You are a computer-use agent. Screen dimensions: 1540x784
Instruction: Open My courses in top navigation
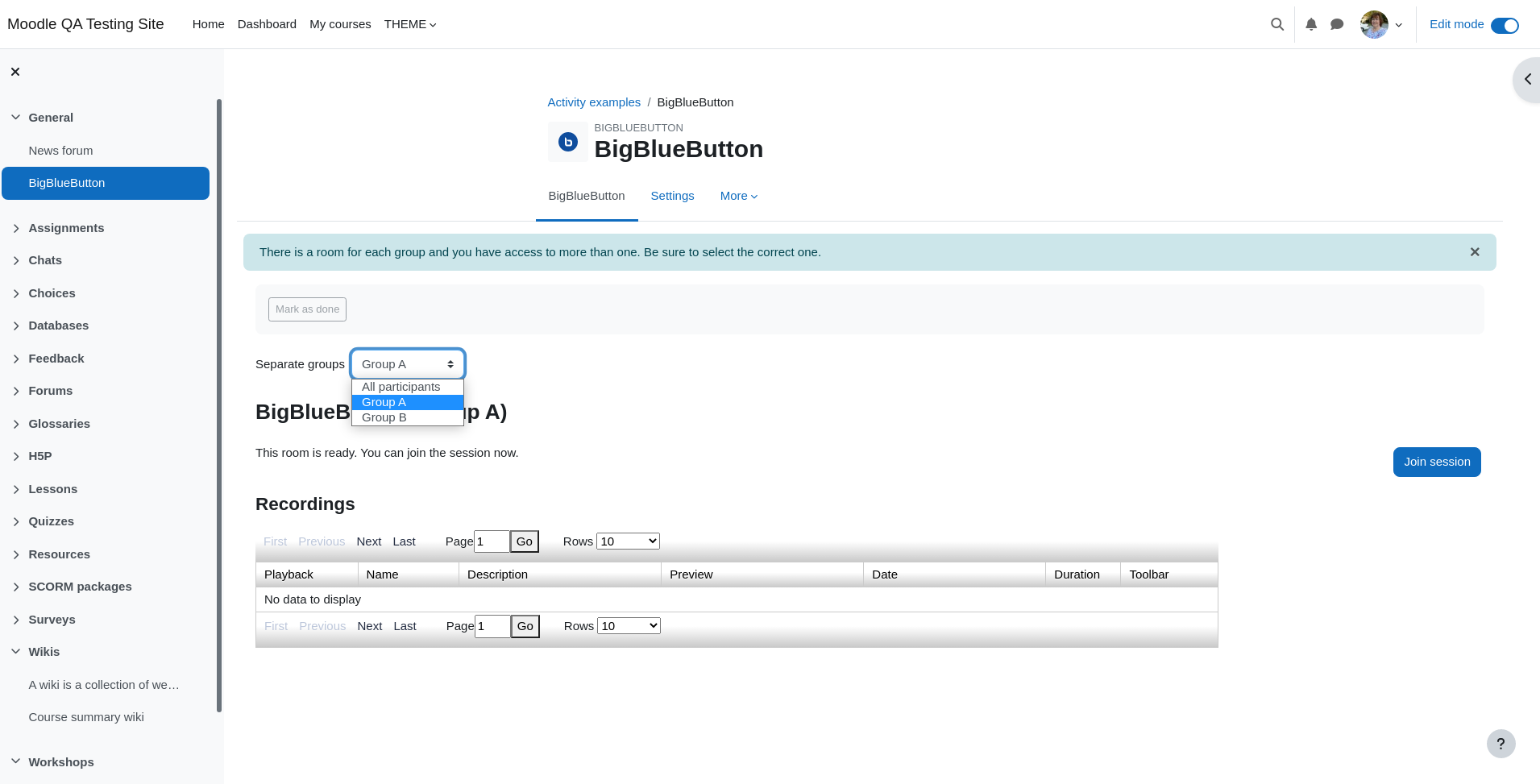(x=340, y=24)
